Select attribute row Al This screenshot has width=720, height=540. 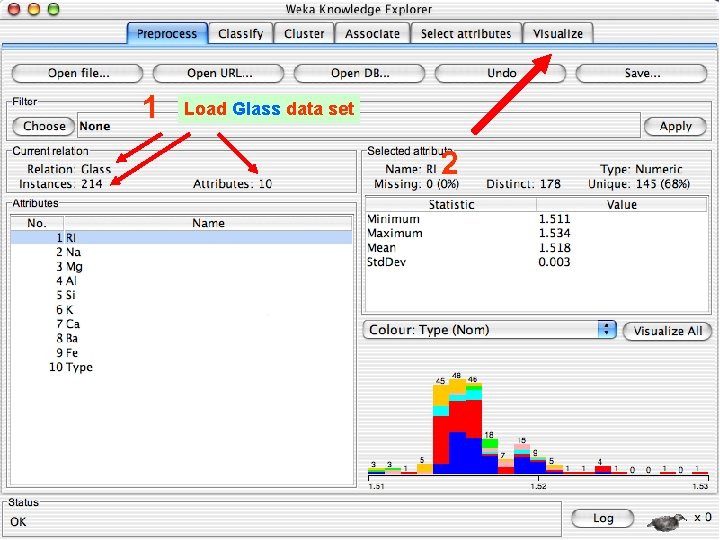pyautogui.click(x=181, y=281)
